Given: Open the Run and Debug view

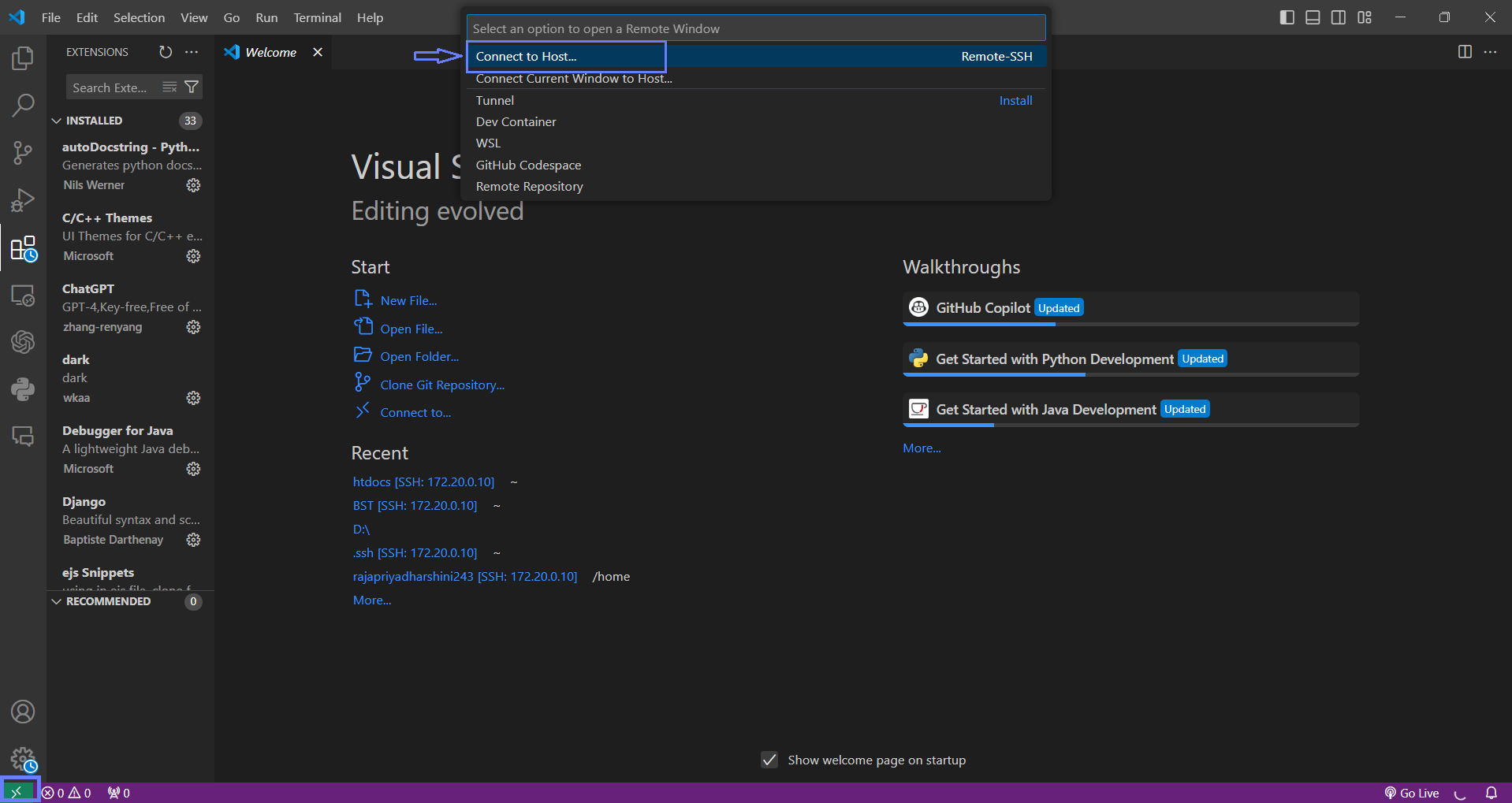Looking at the screenshot, I should [x=23, y=200].
